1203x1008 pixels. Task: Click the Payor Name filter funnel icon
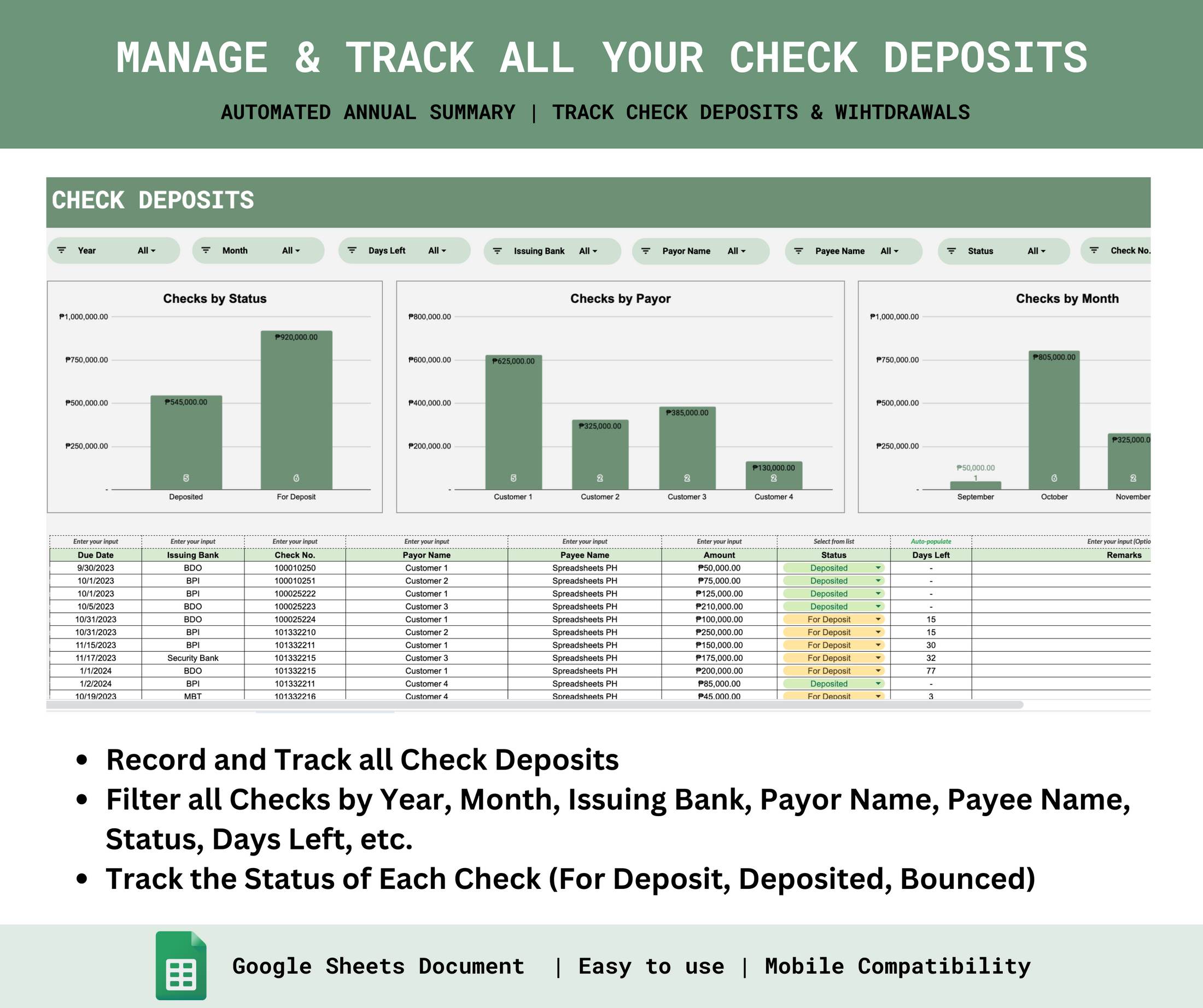pyautogui.click(x=647, y=250)
